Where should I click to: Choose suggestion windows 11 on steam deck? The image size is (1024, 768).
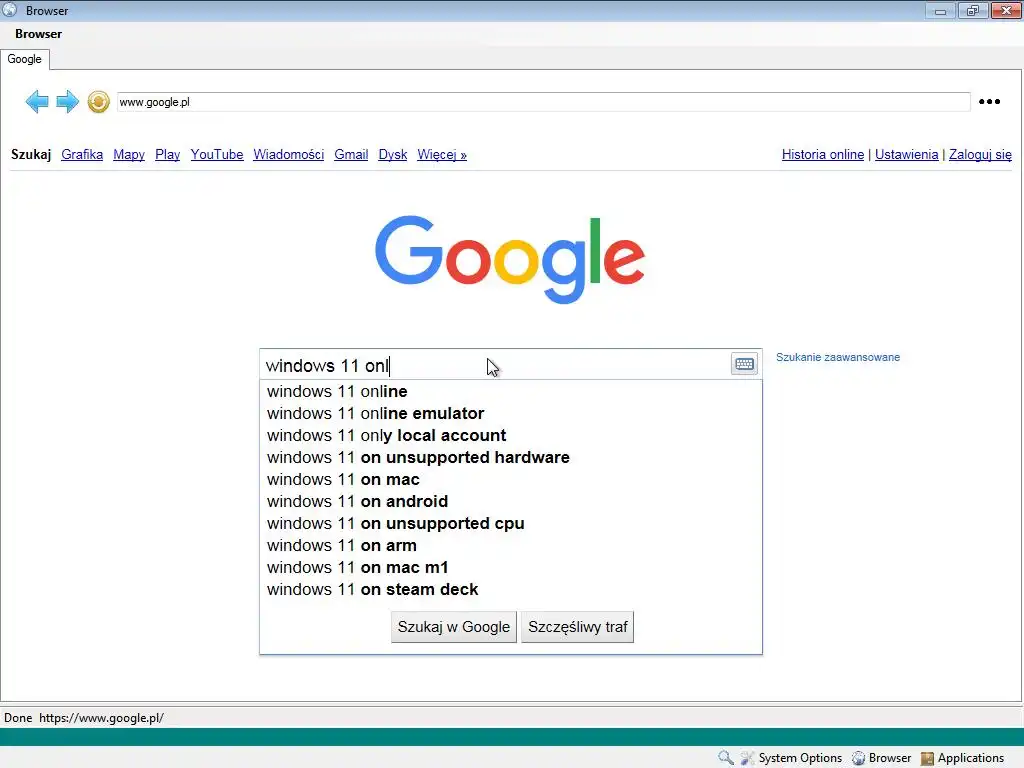(x=511, y=590)
